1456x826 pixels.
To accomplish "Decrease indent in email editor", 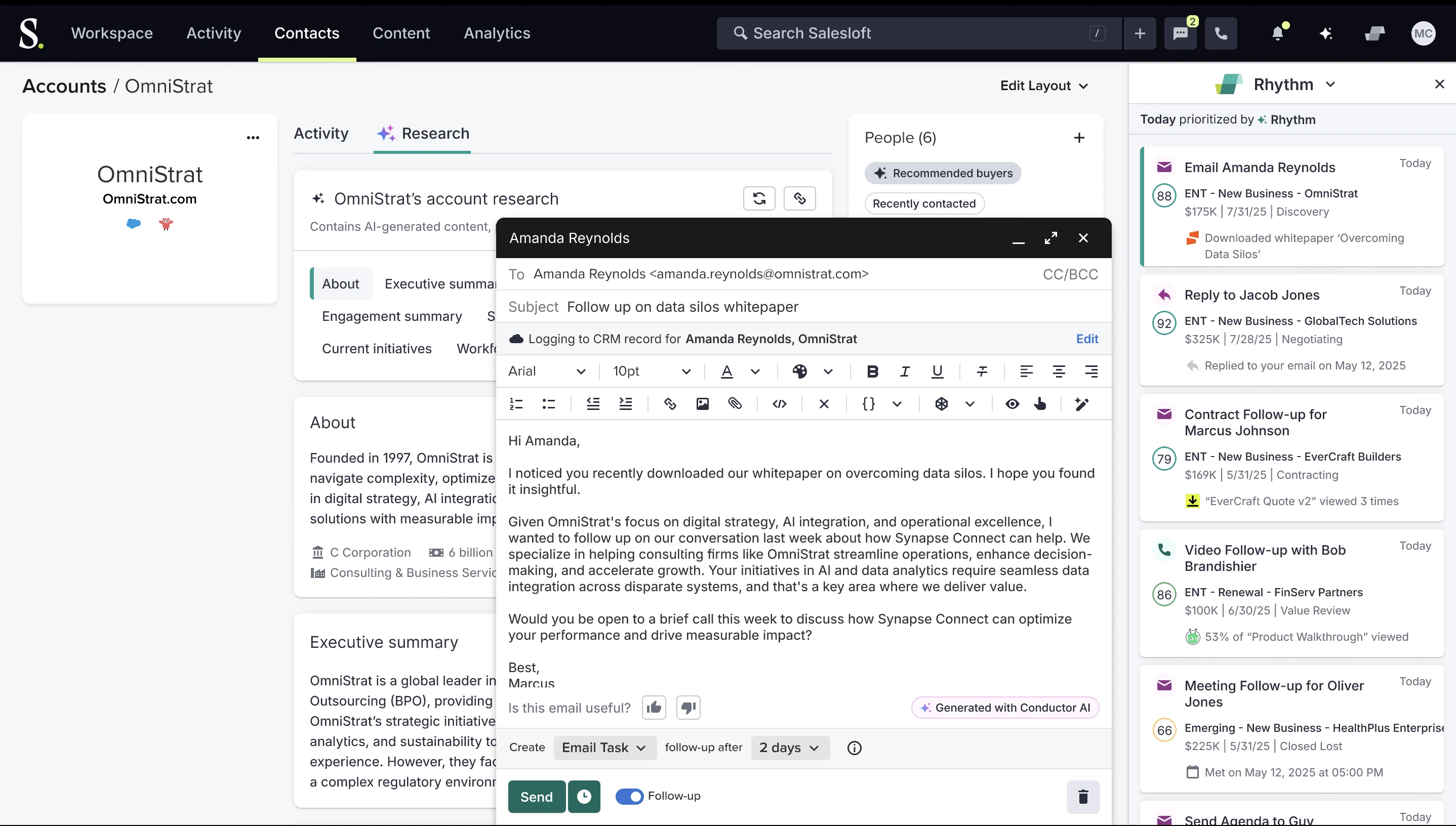I will 593,404.
